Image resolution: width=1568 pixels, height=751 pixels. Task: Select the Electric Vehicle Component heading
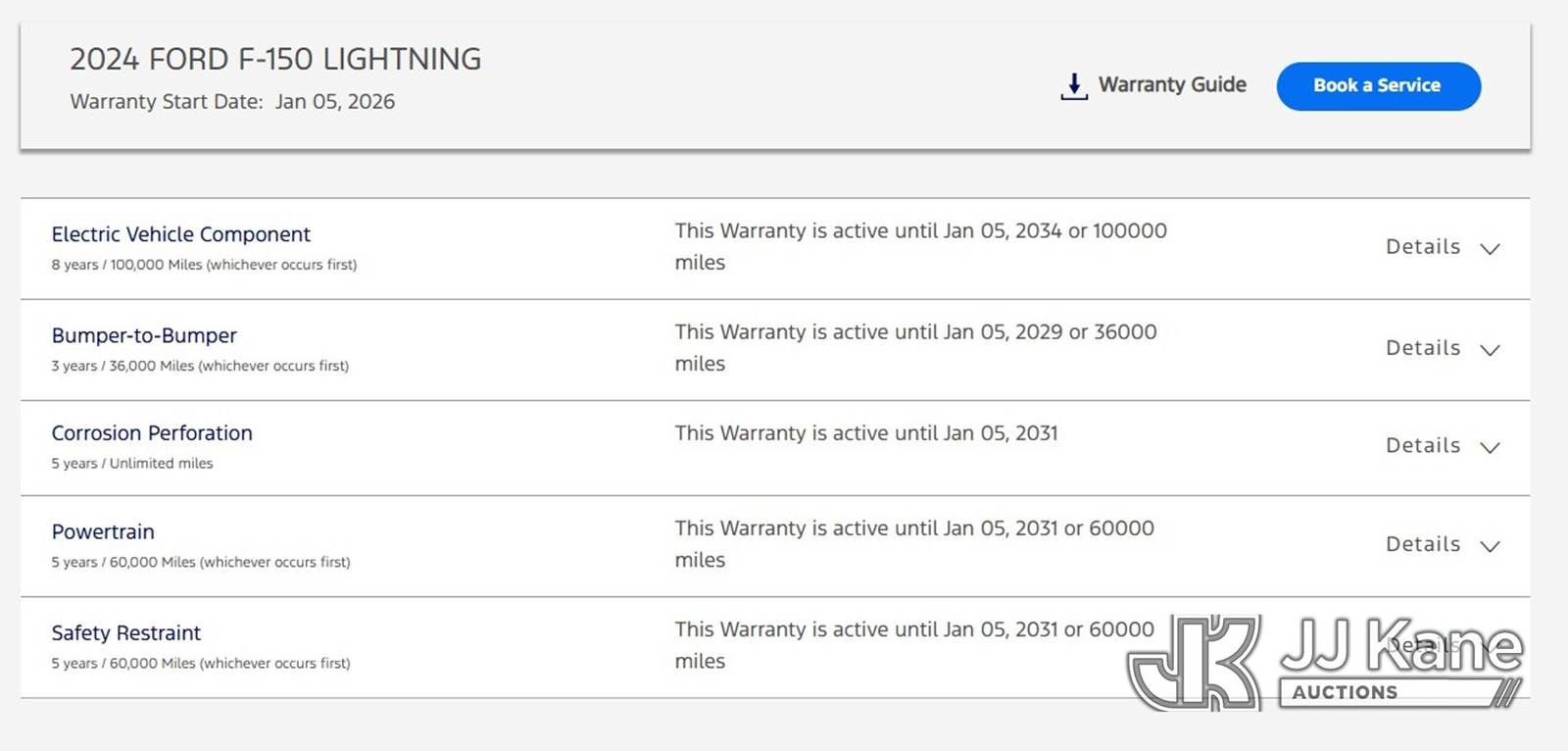[181, 234]
